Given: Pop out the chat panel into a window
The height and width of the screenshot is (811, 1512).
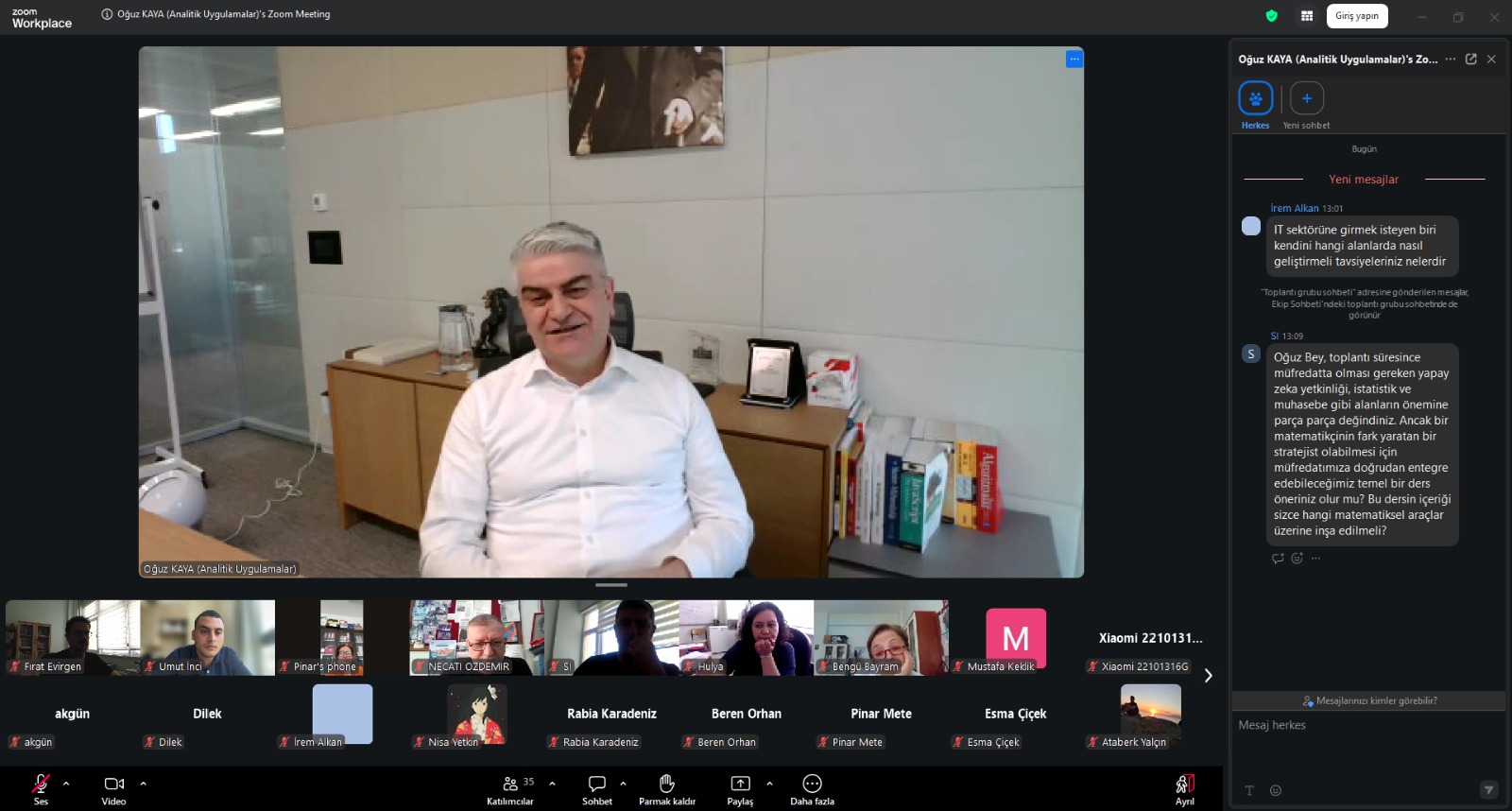Looking at the screenshot, I should pyautogui.click(x=1471, y=59).
